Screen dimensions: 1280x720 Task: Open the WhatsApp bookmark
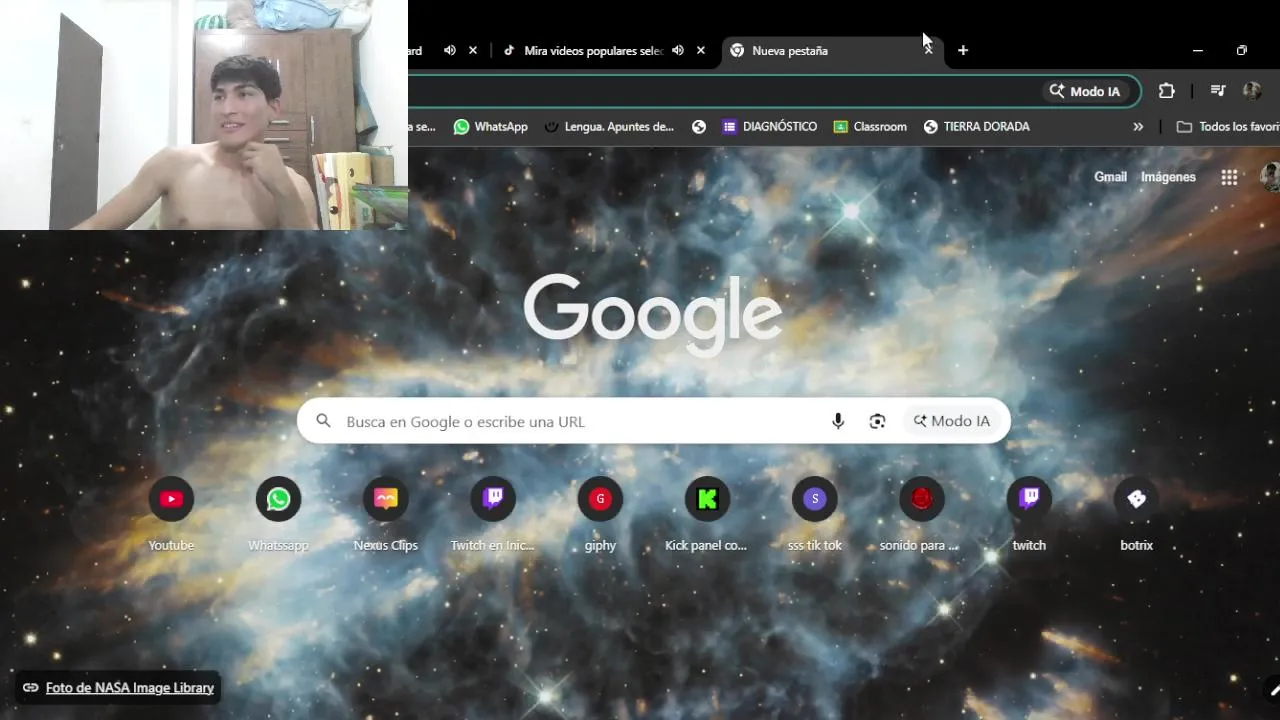(490, 127)
